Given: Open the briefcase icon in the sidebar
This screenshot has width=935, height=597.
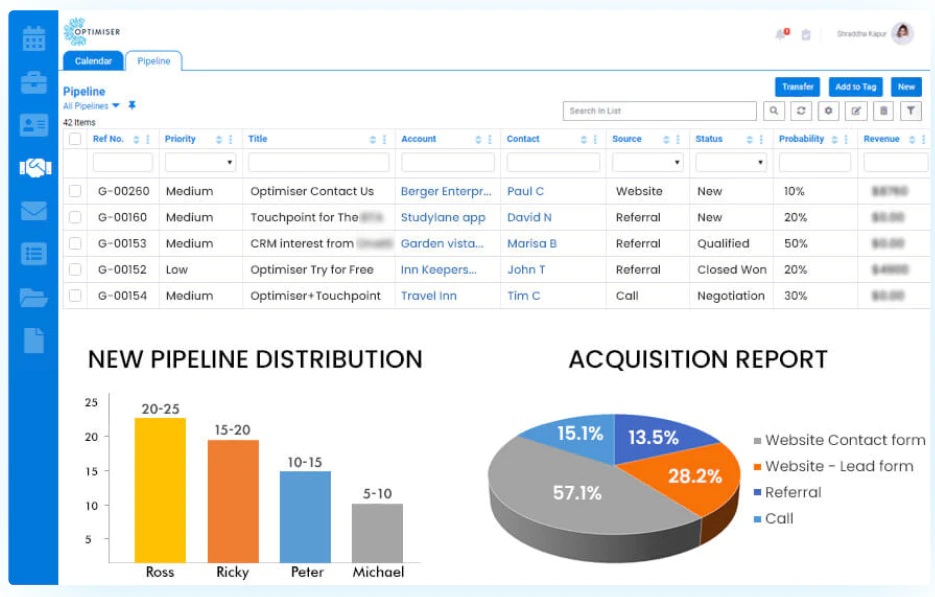Looking at the screenshot, I should (34, 82).
